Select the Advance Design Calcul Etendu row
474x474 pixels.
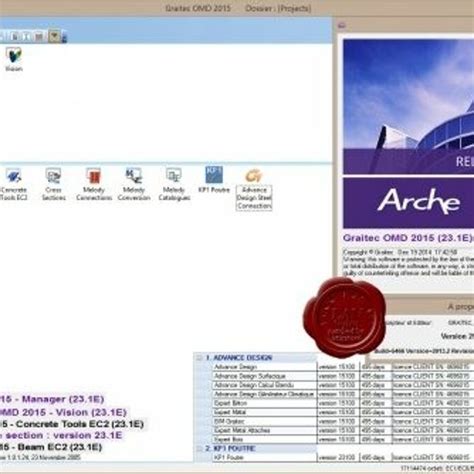click(x=342, y=385)
